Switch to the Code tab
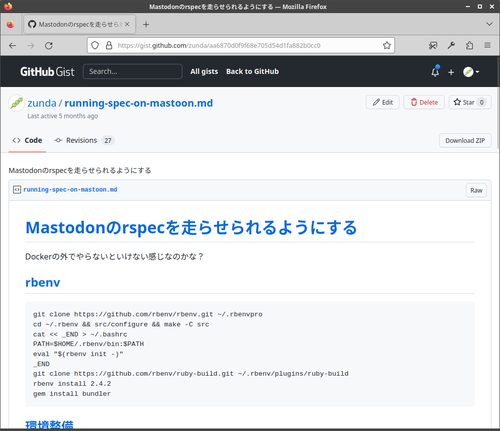The width and height of the screenshot is (500, 431). (x=27, y=140)
